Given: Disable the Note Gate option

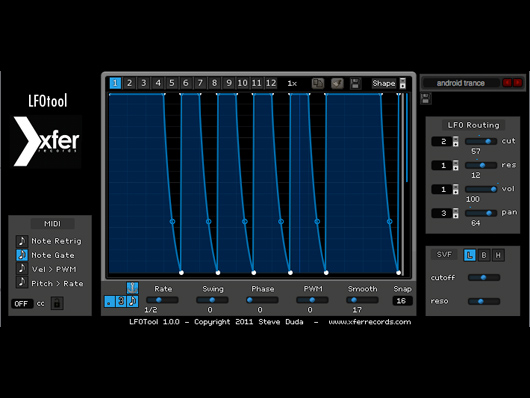Looking at the screenshot, I should point(22,255).
